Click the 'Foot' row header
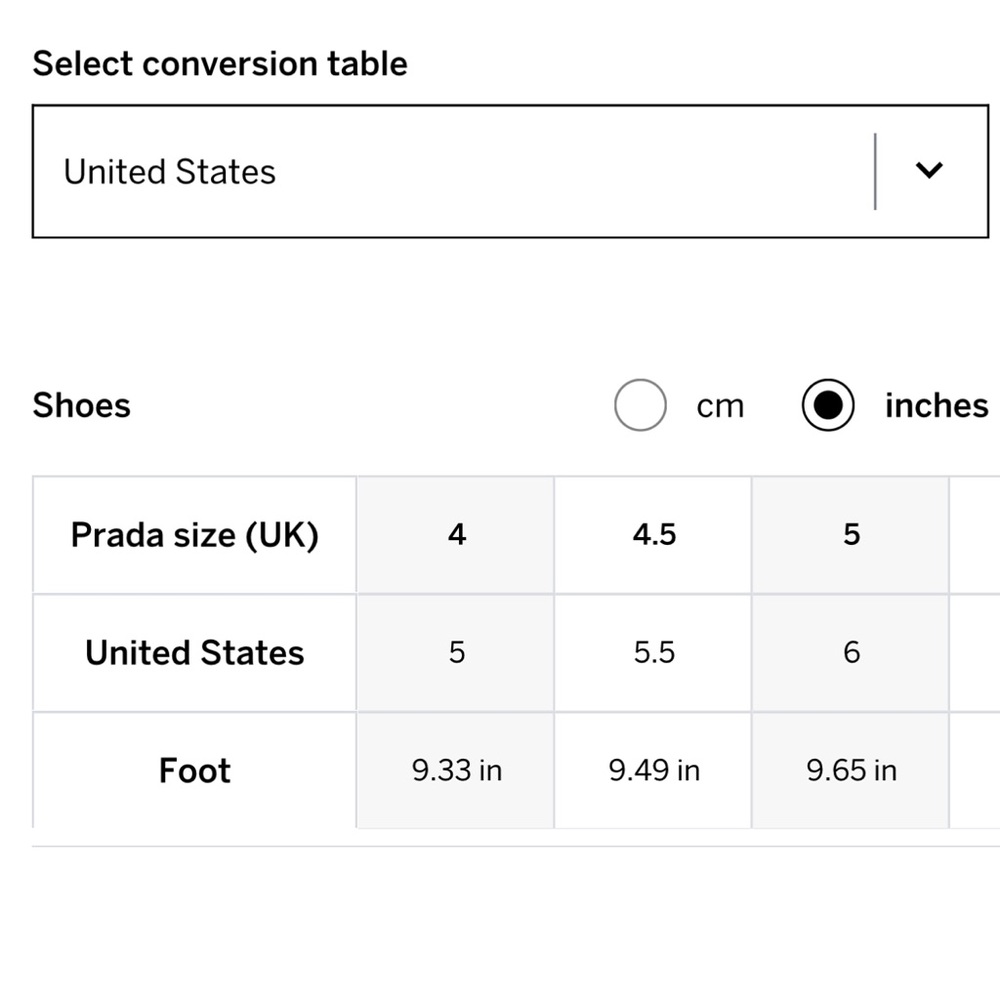This screenshot has width=1000, height=1000. point(195,770)
